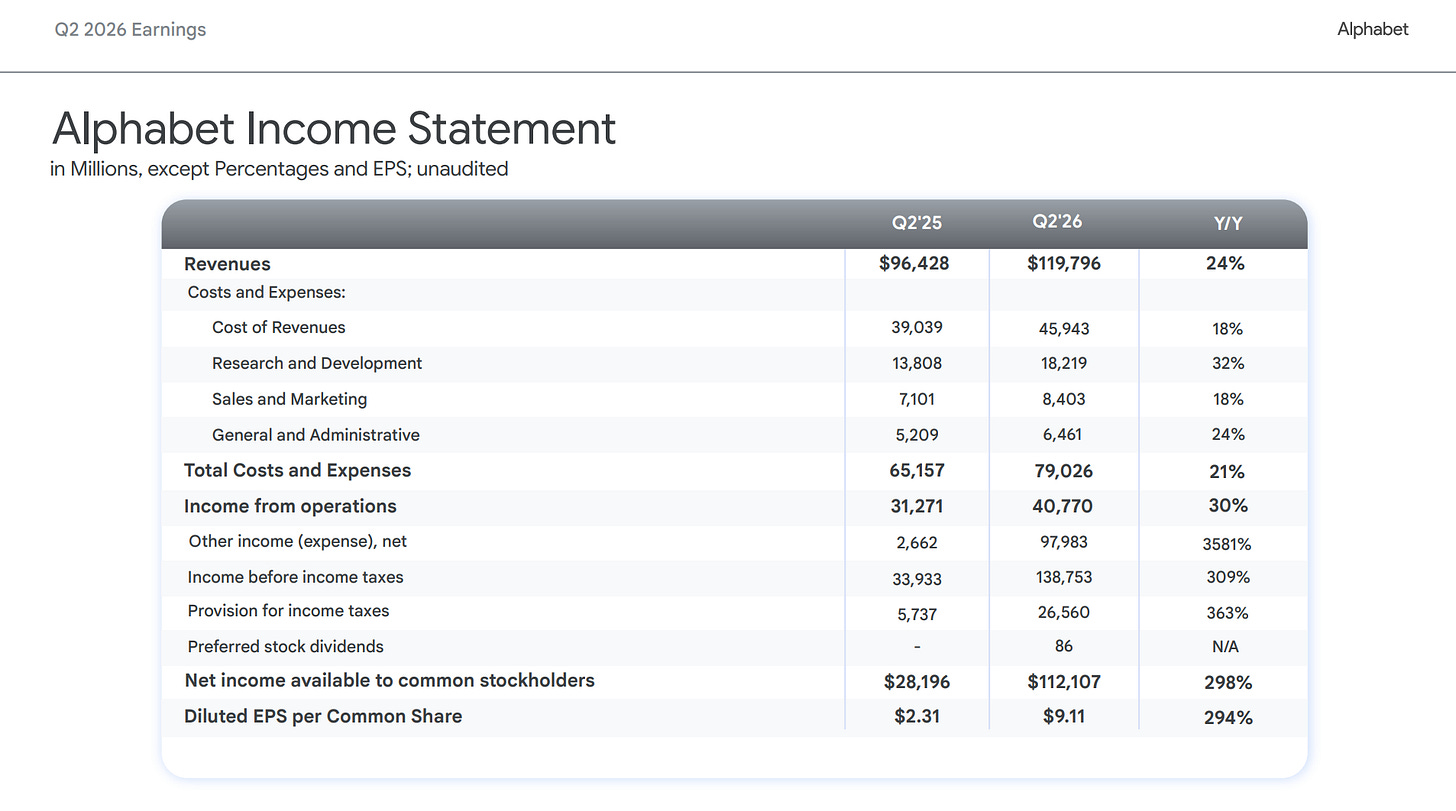Viewport: 1456px width, 811px height.
Task: Click the 45,943 Cost of Revenues value
Action: pyautogui.click(x=1064, y=328)
